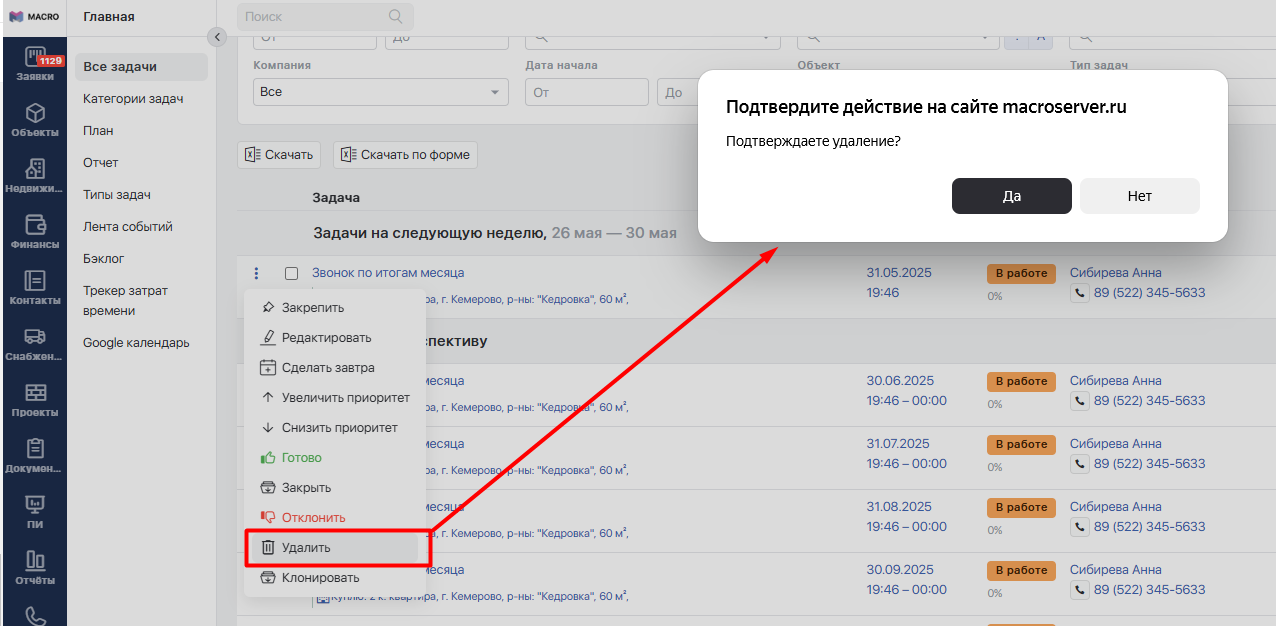This screenshot has height=626, width=1276.
Task: Select Удалить in the context menu
Action: tap(306, 548)
